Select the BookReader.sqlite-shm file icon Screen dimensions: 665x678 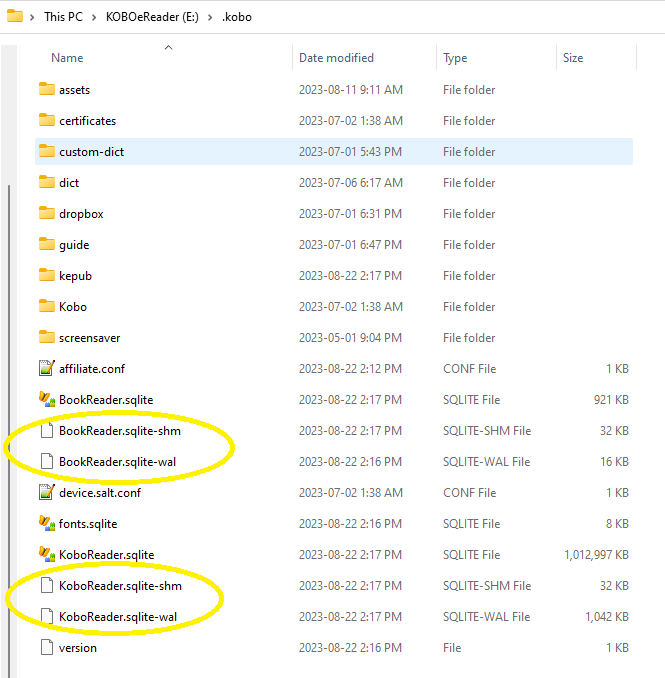47,430
